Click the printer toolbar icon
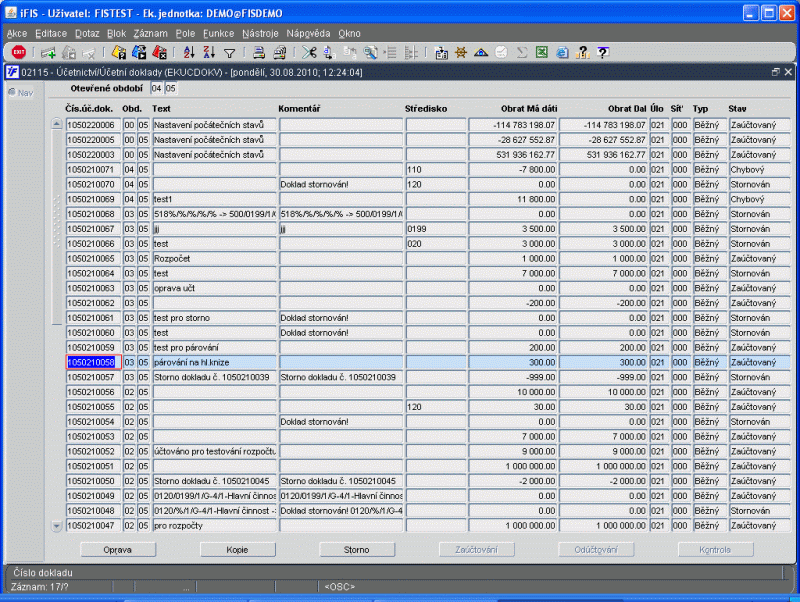The width and height of the screenshot is (800, 602). click(258, 52)
